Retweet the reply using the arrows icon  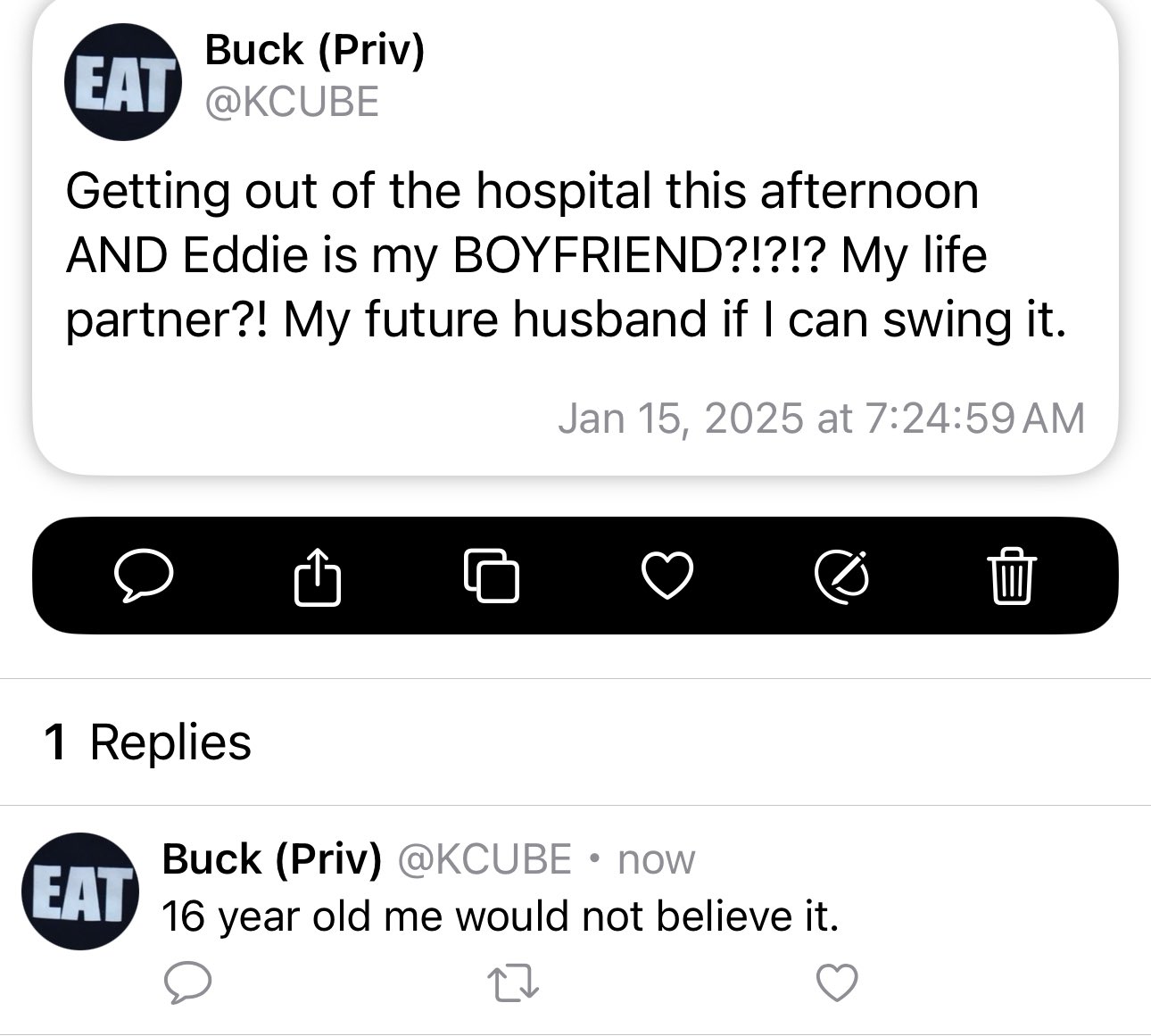(514, 982)
